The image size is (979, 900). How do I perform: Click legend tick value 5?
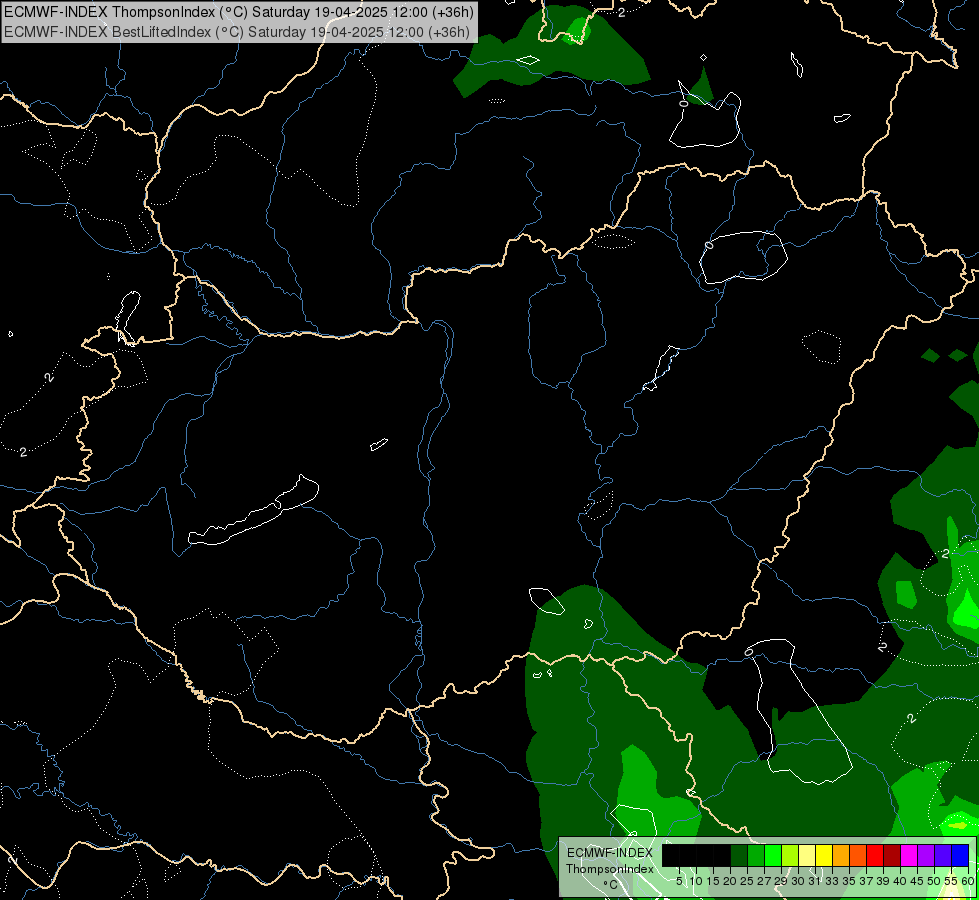click(679, 881)
